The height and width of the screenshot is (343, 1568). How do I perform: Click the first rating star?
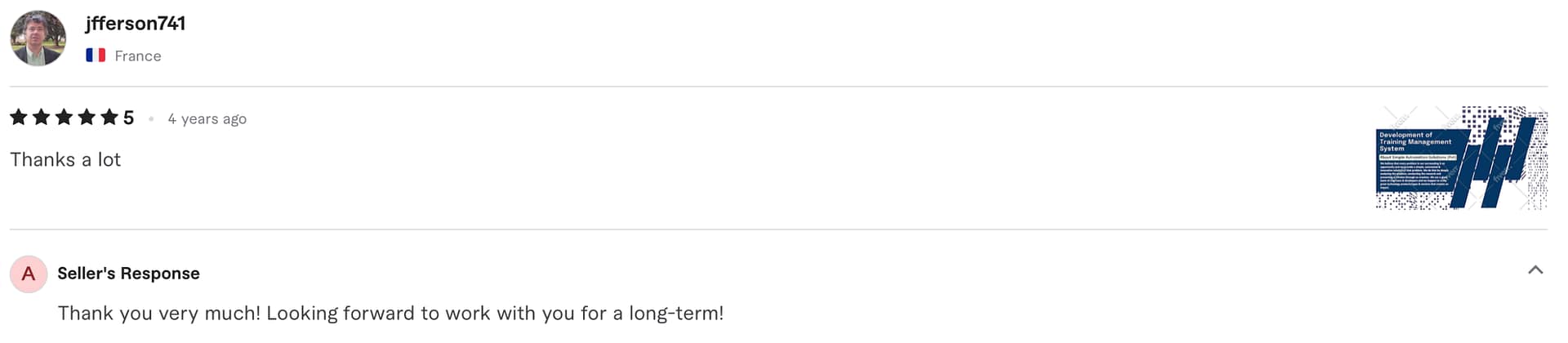click(x=19, y=118)
